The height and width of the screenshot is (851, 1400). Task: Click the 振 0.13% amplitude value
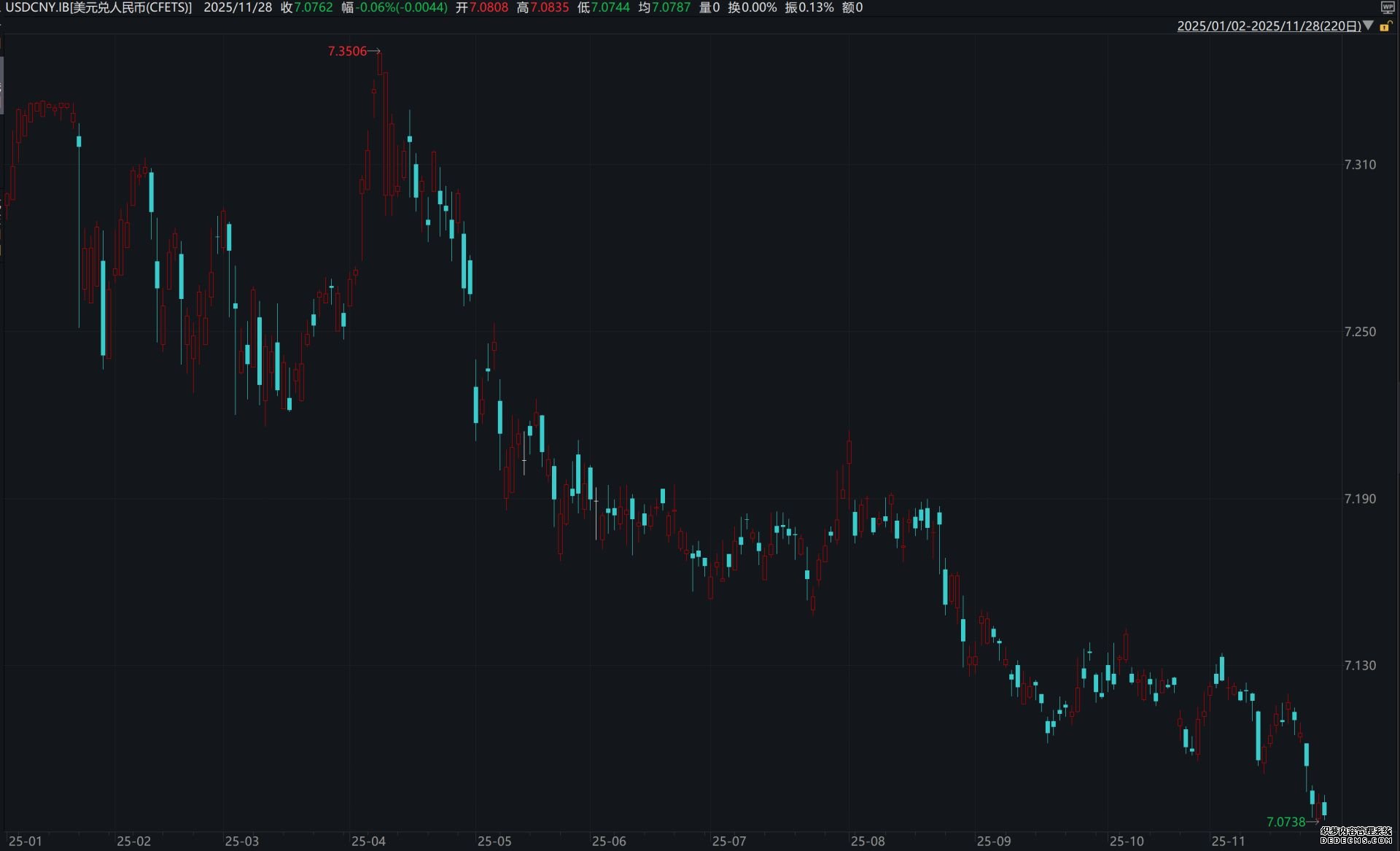tap(815, 7)
